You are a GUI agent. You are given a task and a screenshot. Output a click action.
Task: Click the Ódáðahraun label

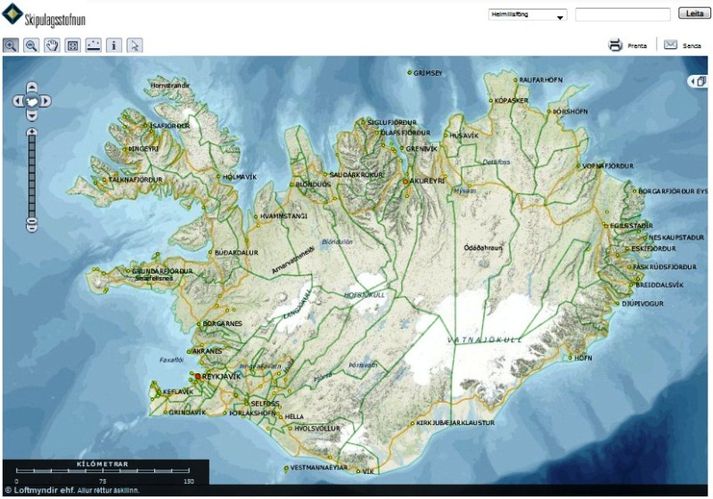point(483,248)
